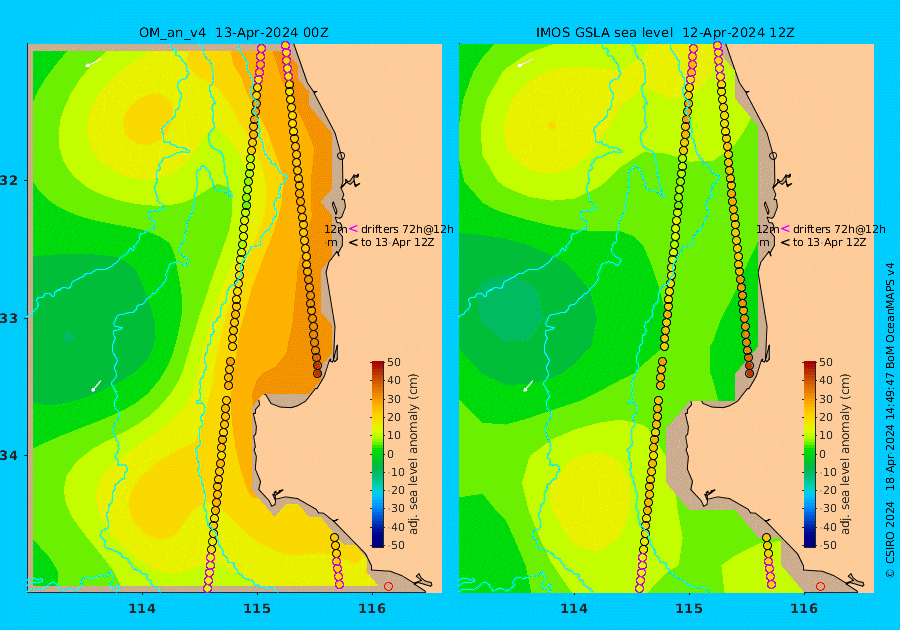This screenshot has width=900, height=630.
Task: Click the 114 longitude label under the left map
Action: (x=142, y=609)
